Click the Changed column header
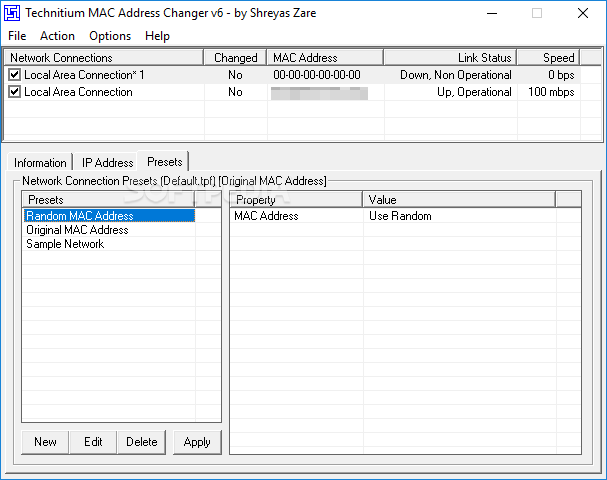Image resolution: width=607 pixels, height=480 pixels. [235, 58]
